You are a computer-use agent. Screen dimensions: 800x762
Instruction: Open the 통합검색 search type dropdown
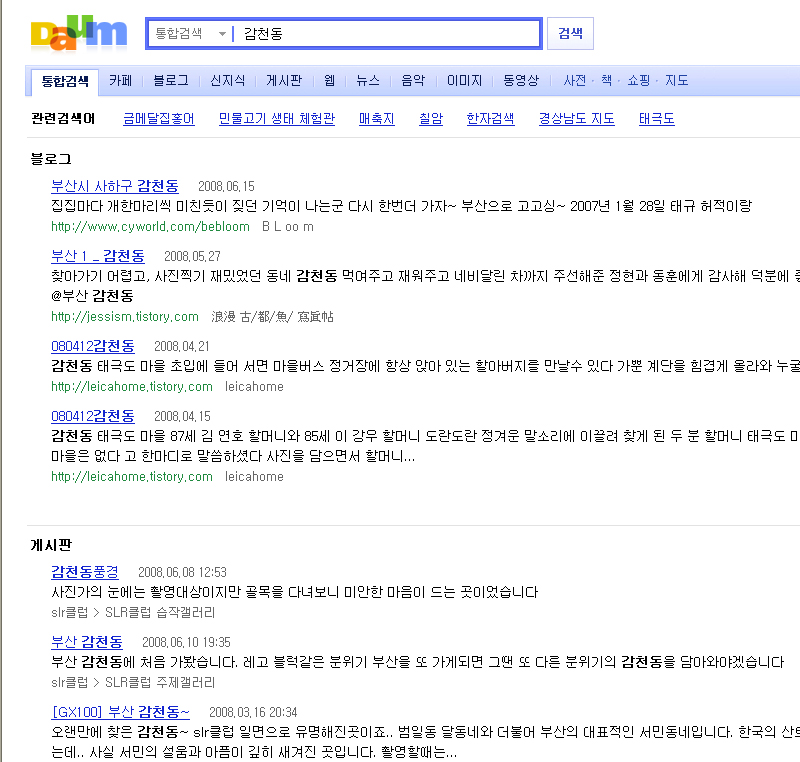190,34
